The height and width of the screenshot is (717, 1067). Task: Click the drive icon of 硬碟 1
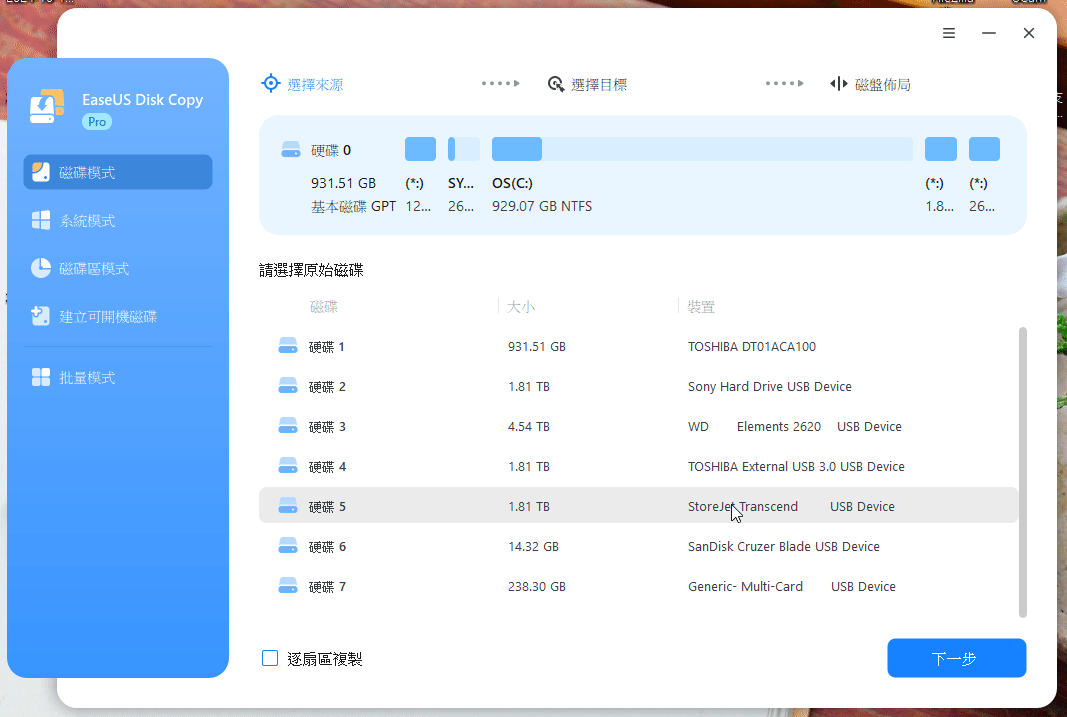pyautogui.click(x=288, y=346)
